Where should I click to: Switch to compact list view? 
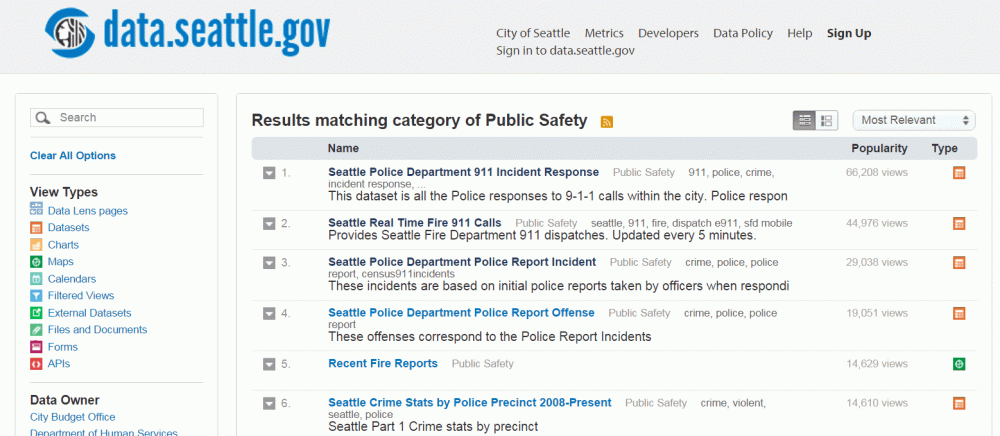[x=804, y=120]
